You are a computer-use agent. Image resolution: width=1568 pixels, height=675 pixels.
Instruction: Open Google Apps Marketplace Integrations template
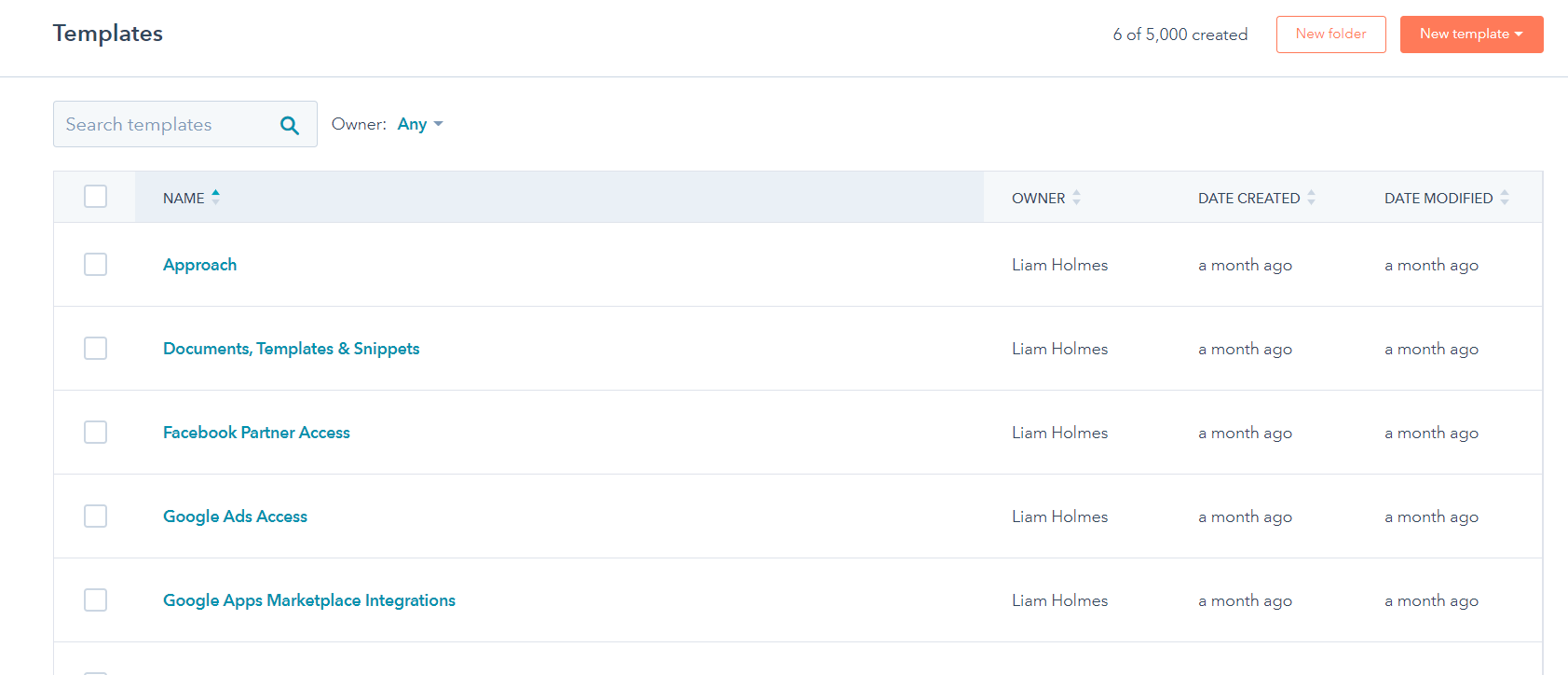click(308, 600)
